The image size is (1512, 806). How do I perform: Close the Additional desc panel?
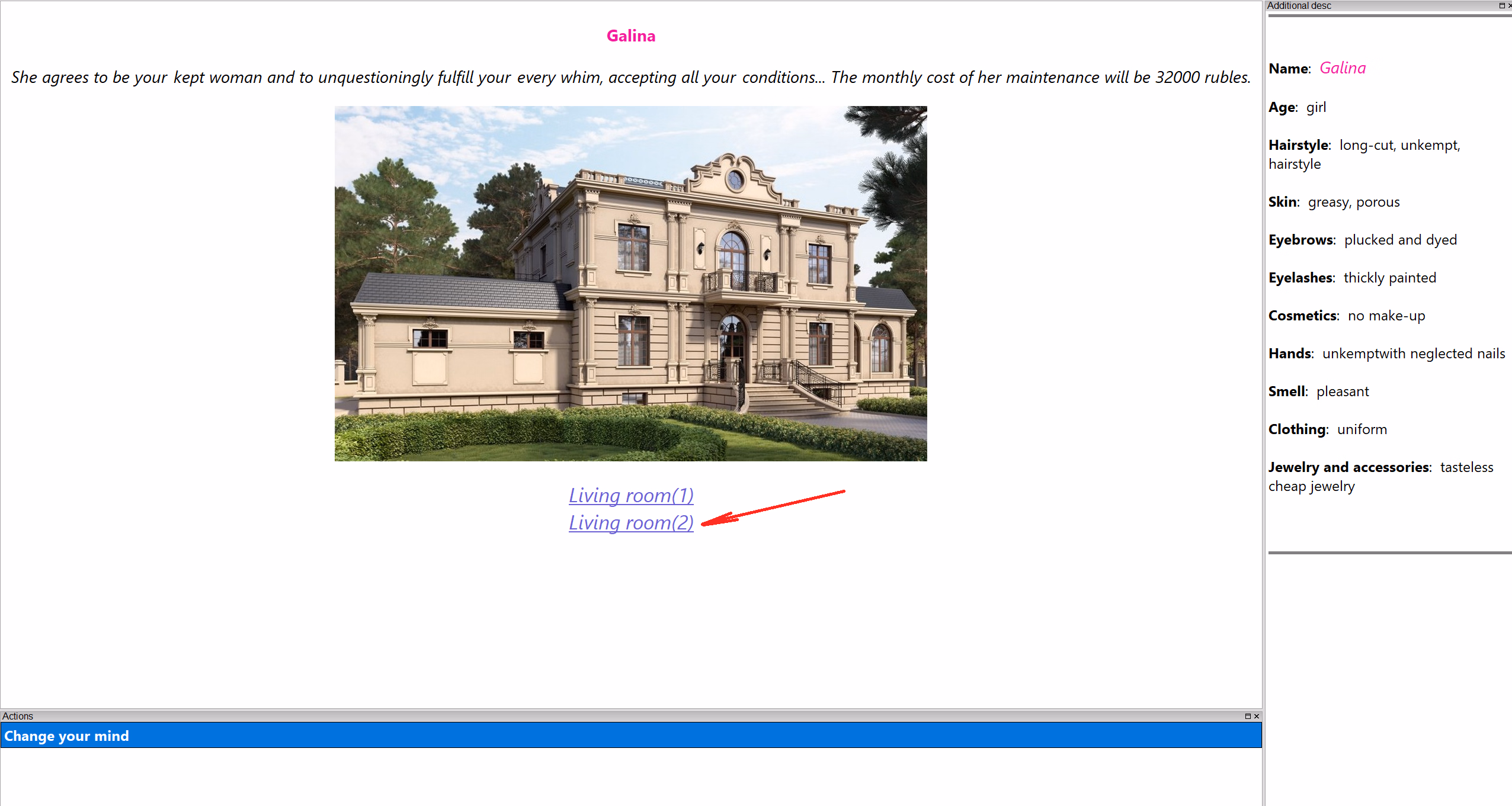(1510, 5)
